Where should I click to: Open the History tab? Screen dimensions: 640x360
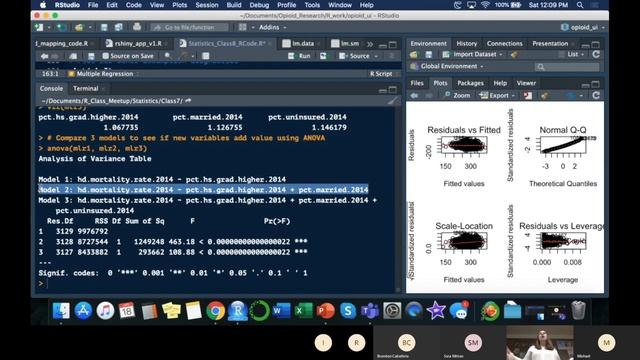(467, 43)
